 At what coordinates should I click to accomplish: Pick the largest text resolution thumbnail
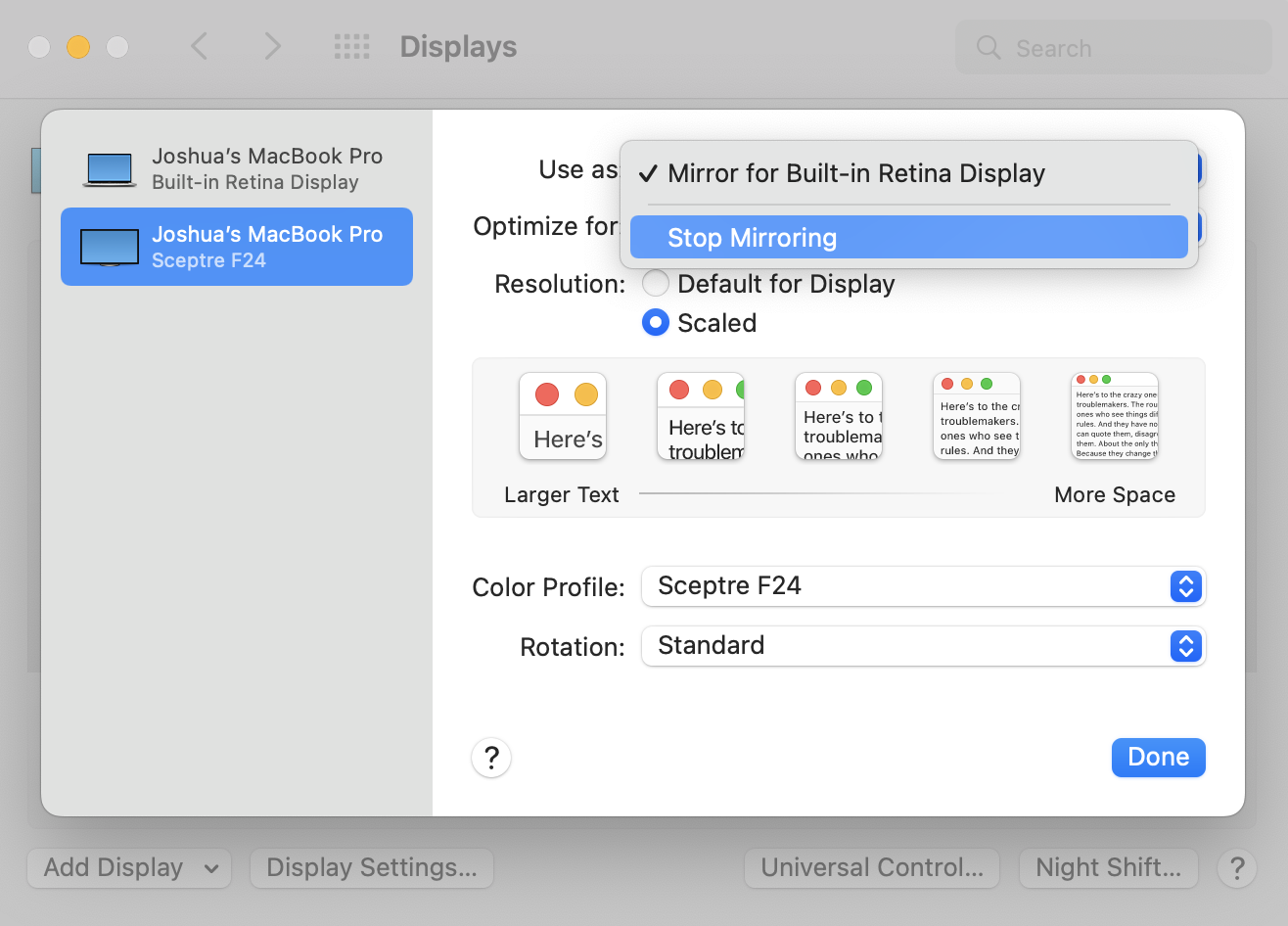tap(562, 416)
